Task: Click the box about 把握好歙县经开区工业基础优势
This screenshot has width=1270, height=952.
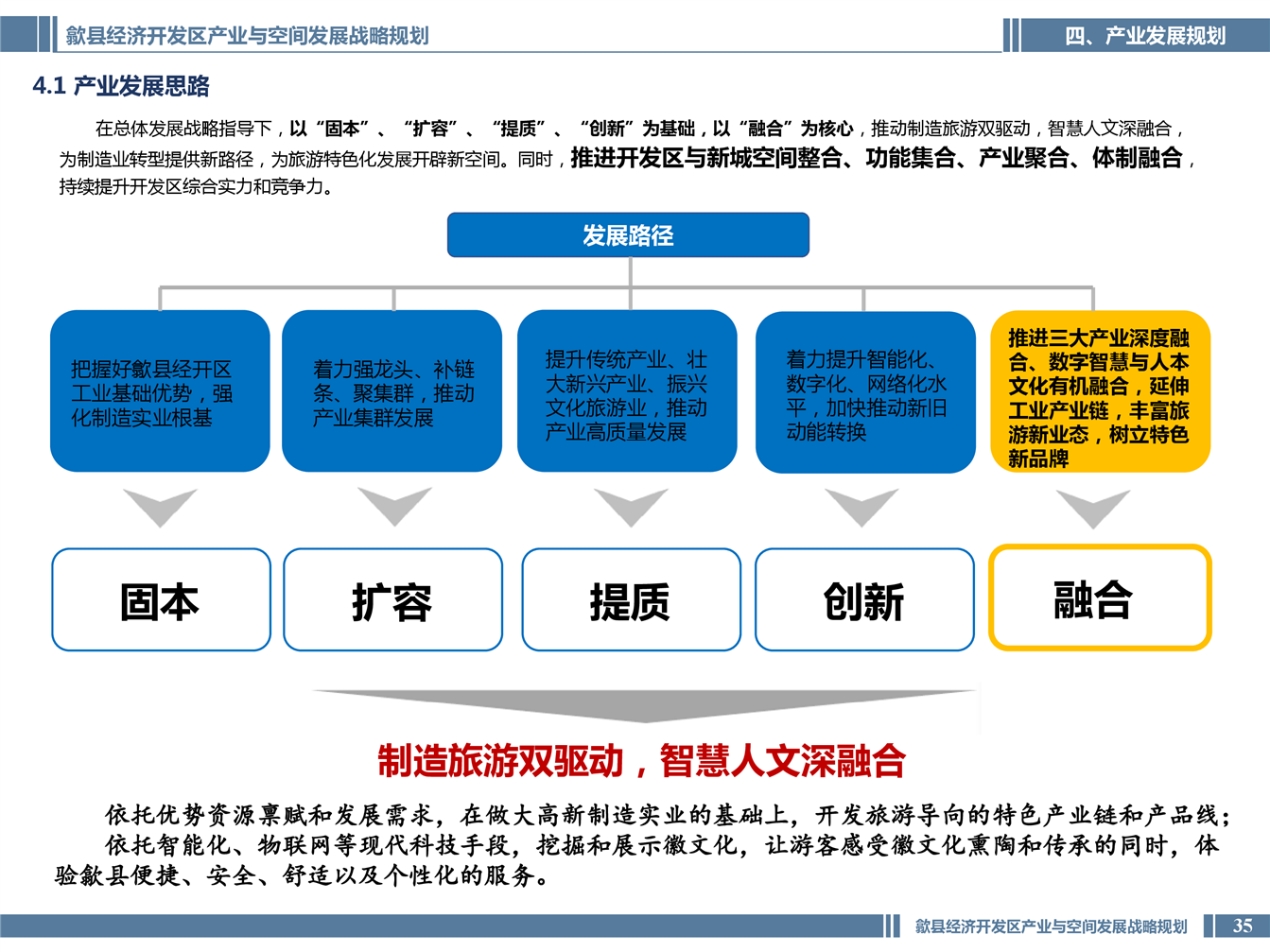Action: [160, 391]
